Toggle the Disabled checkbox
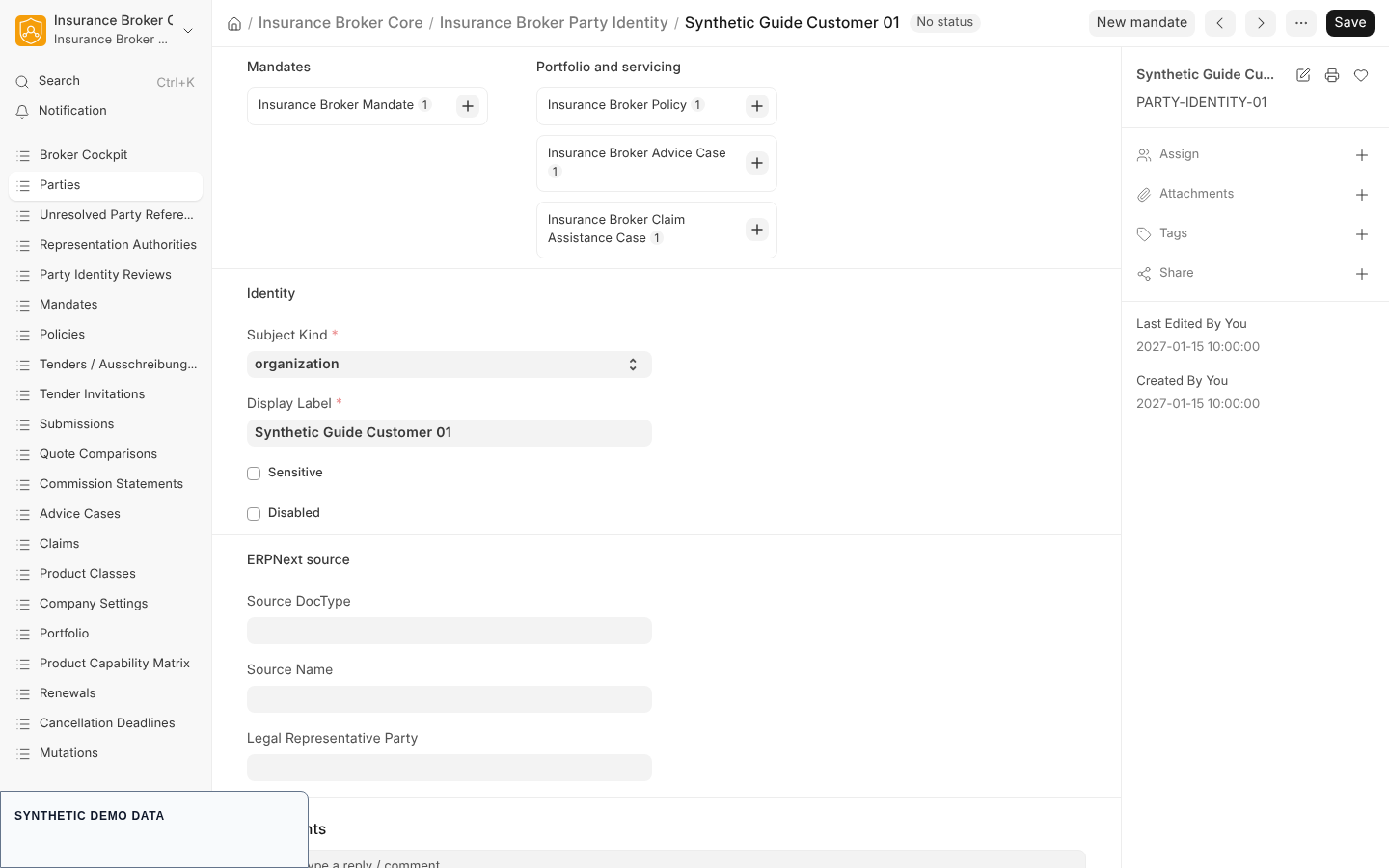This screenshot has width=1389, height=868. [254, 514]
